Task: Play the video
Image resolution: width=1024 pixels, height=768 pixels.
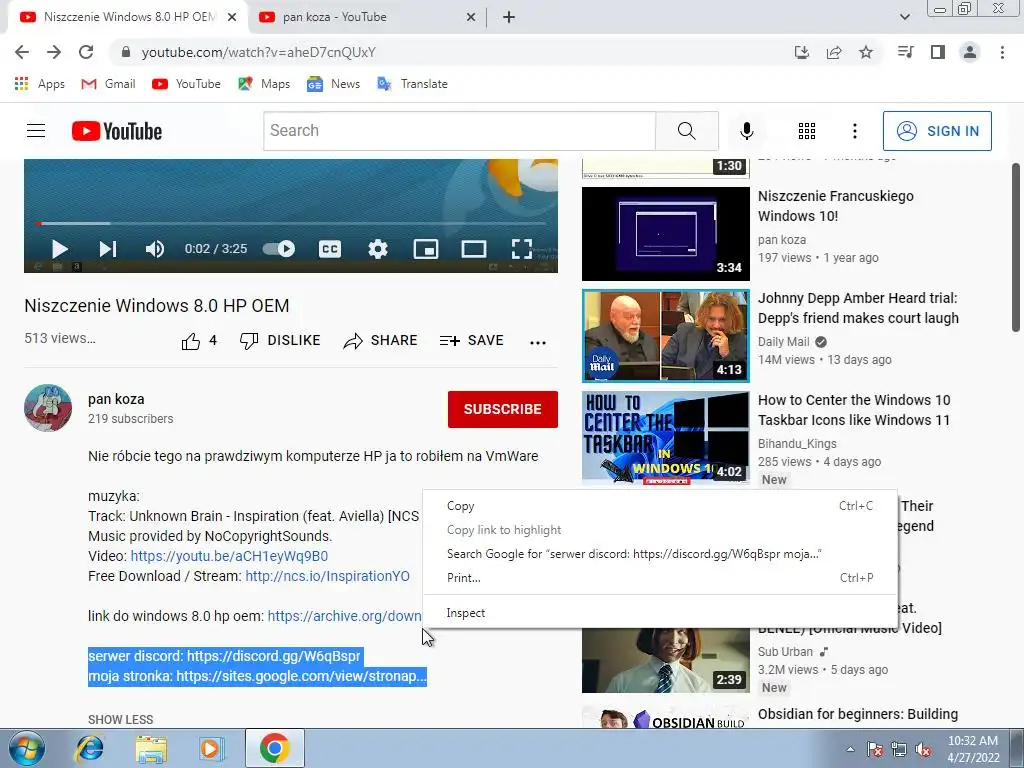Action: point(59,249)
